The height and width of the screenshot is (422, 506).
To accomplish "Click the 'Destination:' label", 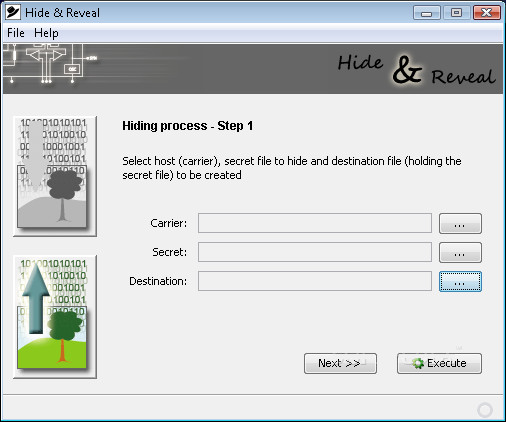I will click(158, 281).
